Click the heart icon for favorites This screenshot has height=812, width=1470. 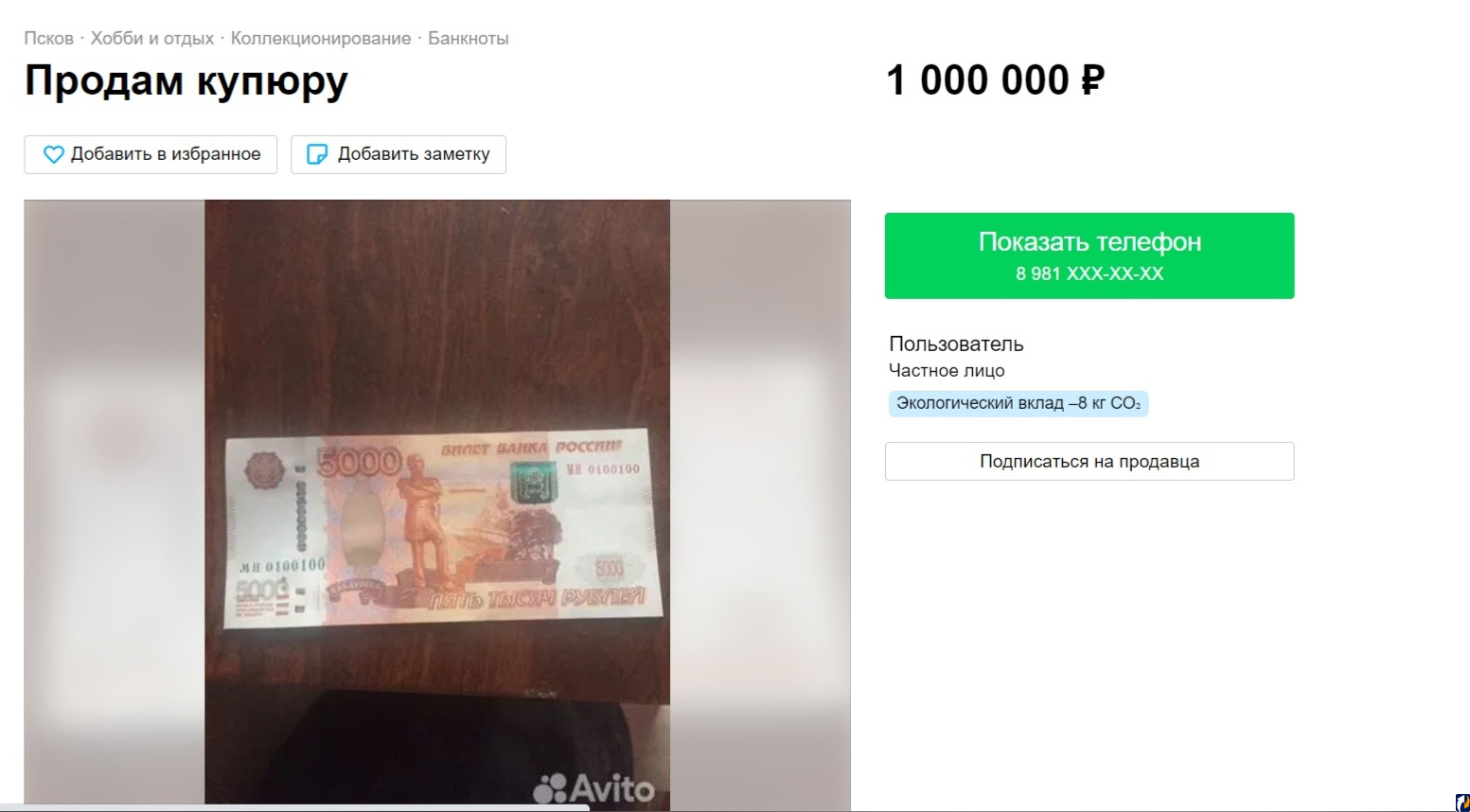click(54, 154)
